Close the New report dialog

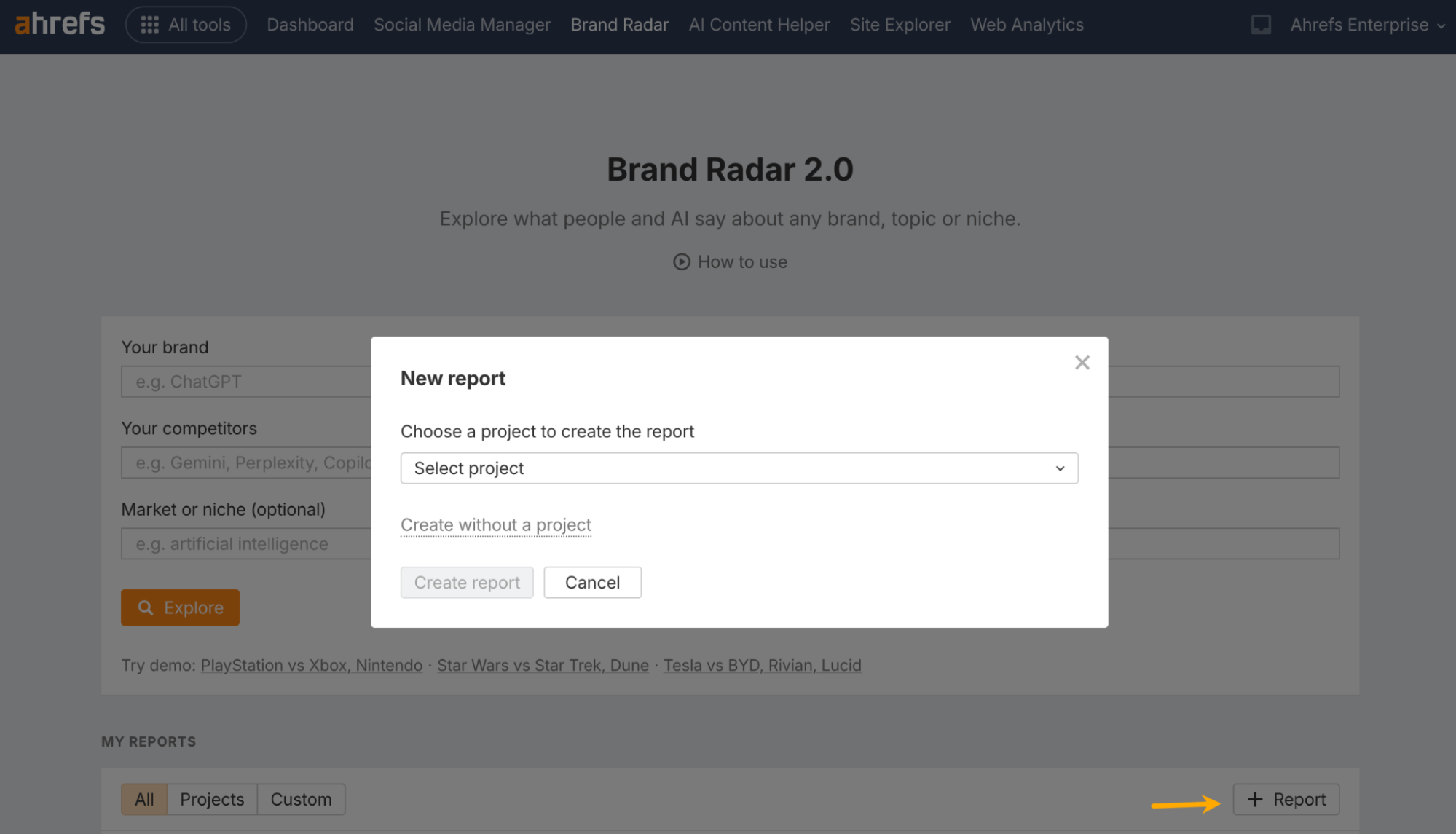click(x=1082, y=362)
